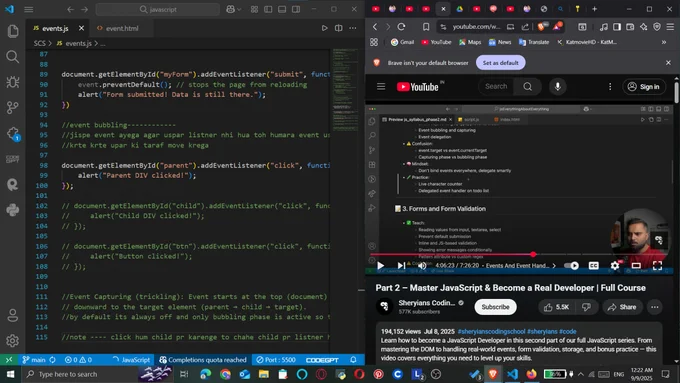
Task: Expand hidden bookmarks chevron in Brave
Action: coord(664,42)
